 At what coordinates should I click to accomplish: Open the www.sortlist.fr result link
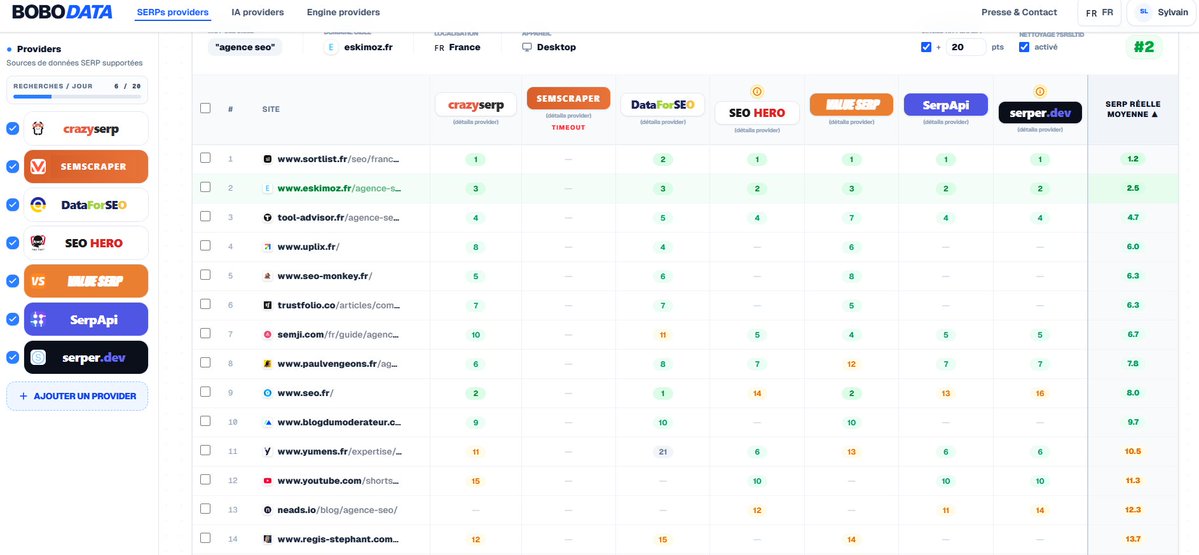coord(338,159)
